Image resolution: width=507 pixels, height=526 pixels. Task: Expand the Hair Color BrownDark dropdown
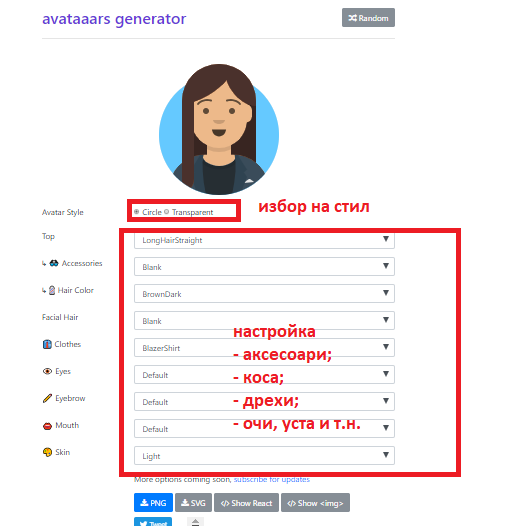click(x=264, y=294)
